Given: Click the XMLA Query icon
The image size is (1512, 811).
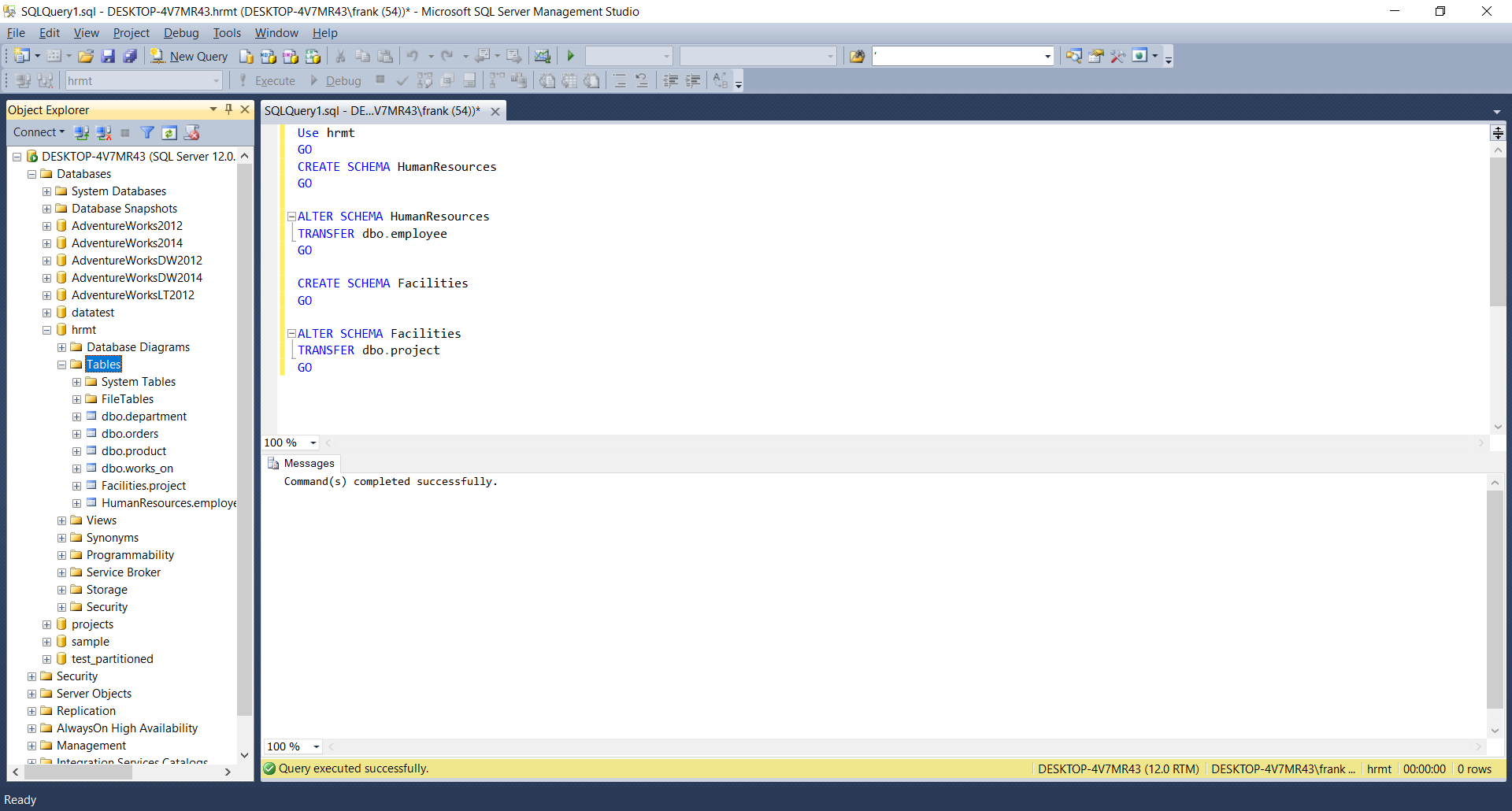Looking at the screenshot, I should click(313, 56).
